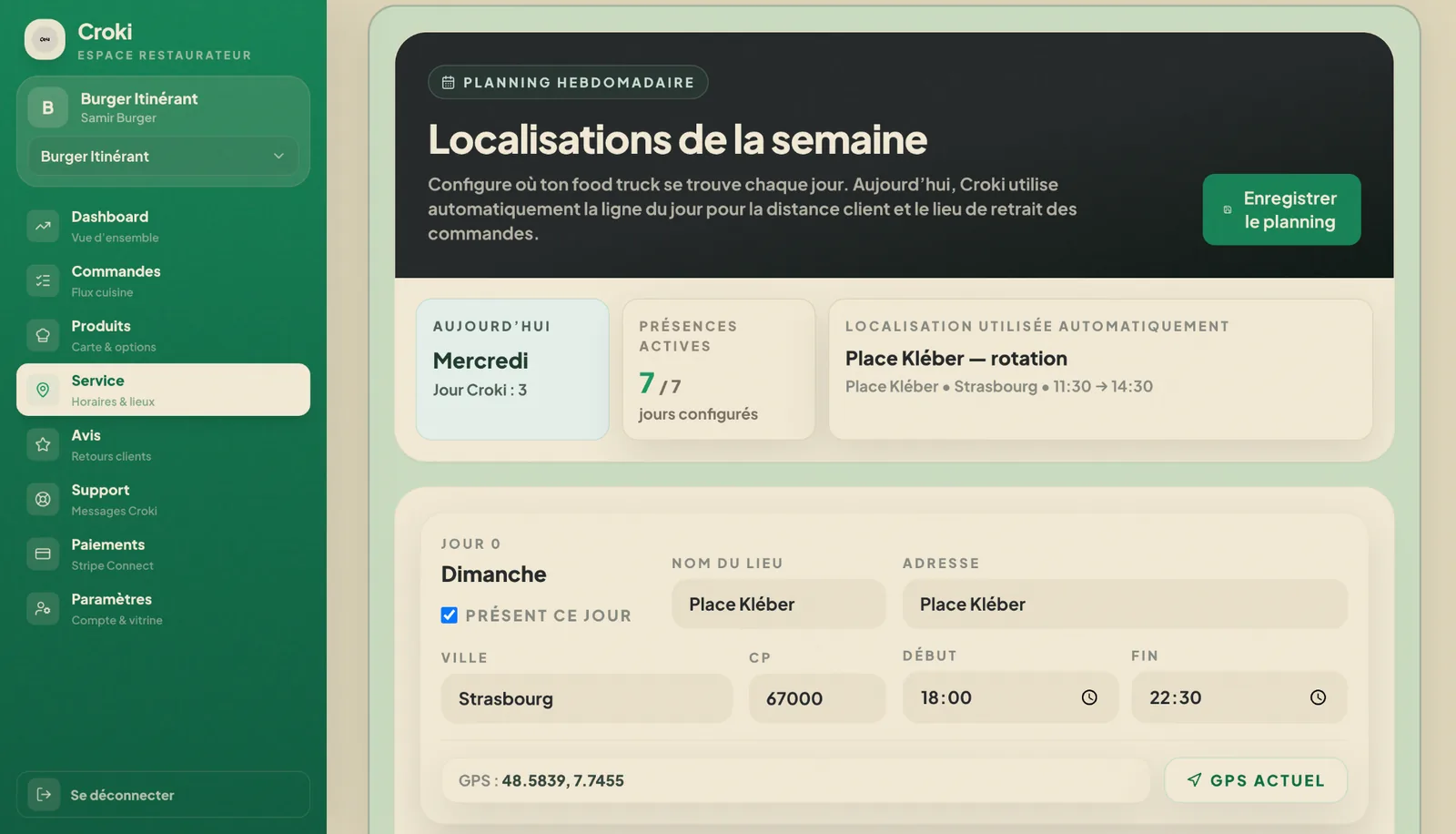Click the Dashboard trend icon

[x=43, y=226]
